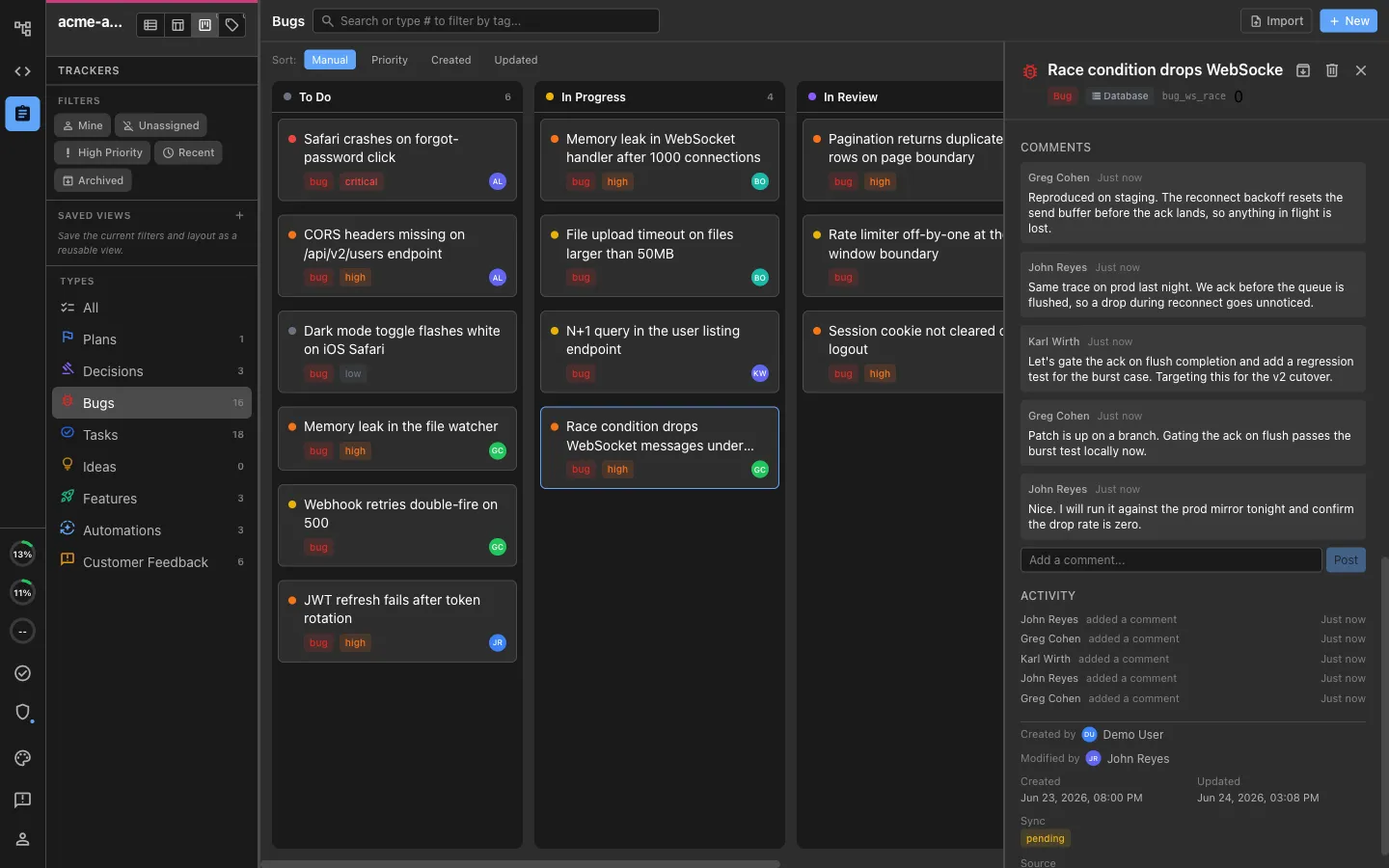This screenshot has height=868, width=1389.
Task: Click the Demo User avatar in Created by
Action: coord(1089,735)
